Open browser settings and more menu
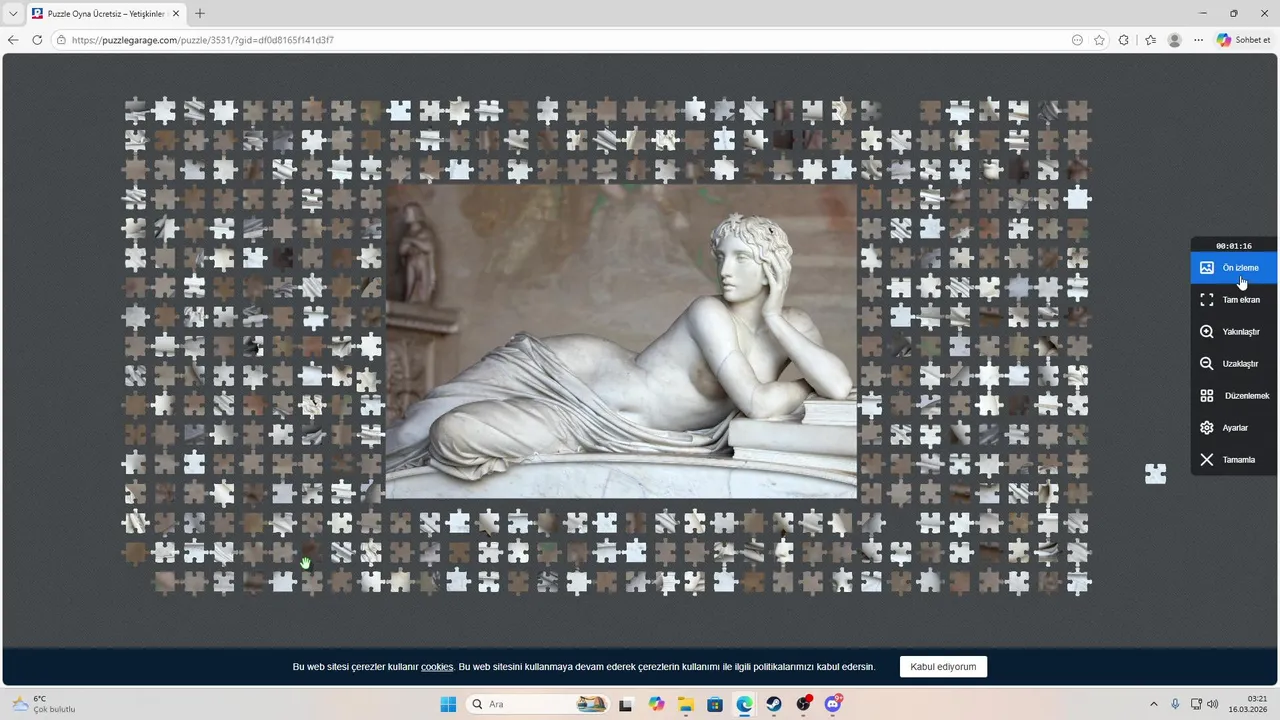Image resolution: width=1280 pixels, height=720 pixels. [1198, 40]
